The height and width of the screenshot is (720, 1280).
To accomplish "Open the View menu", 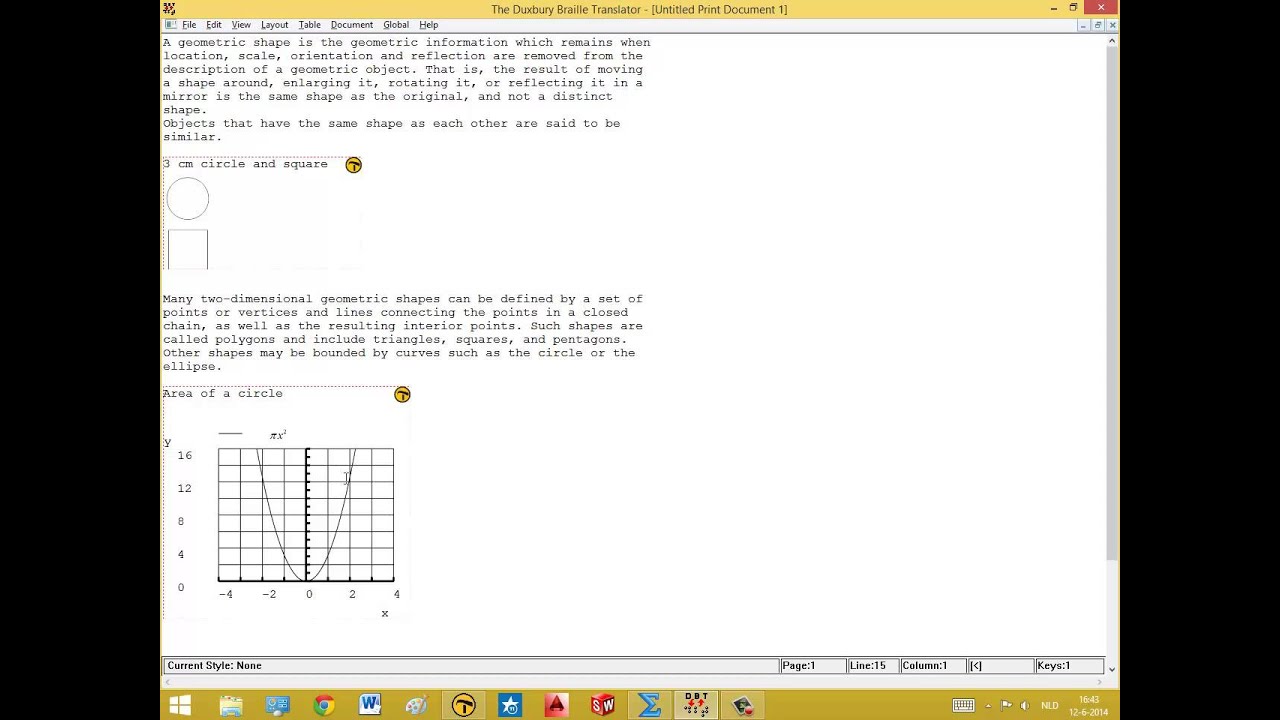I will coord(241,25).
